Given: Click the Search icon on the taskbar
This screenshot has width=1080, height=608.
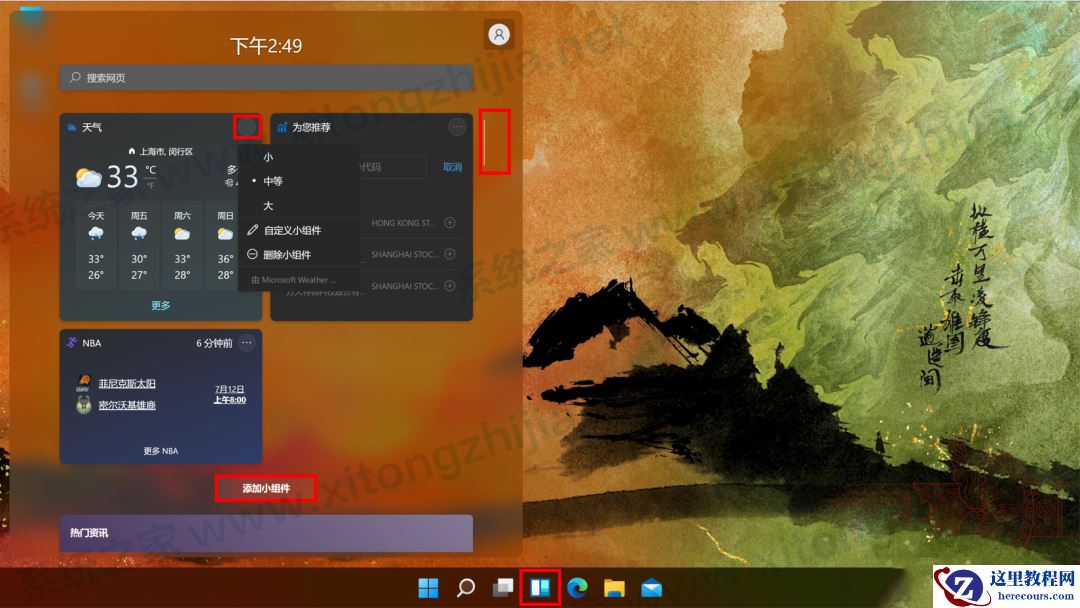Looking at the screenshot, I should click(x=467, y=589).
